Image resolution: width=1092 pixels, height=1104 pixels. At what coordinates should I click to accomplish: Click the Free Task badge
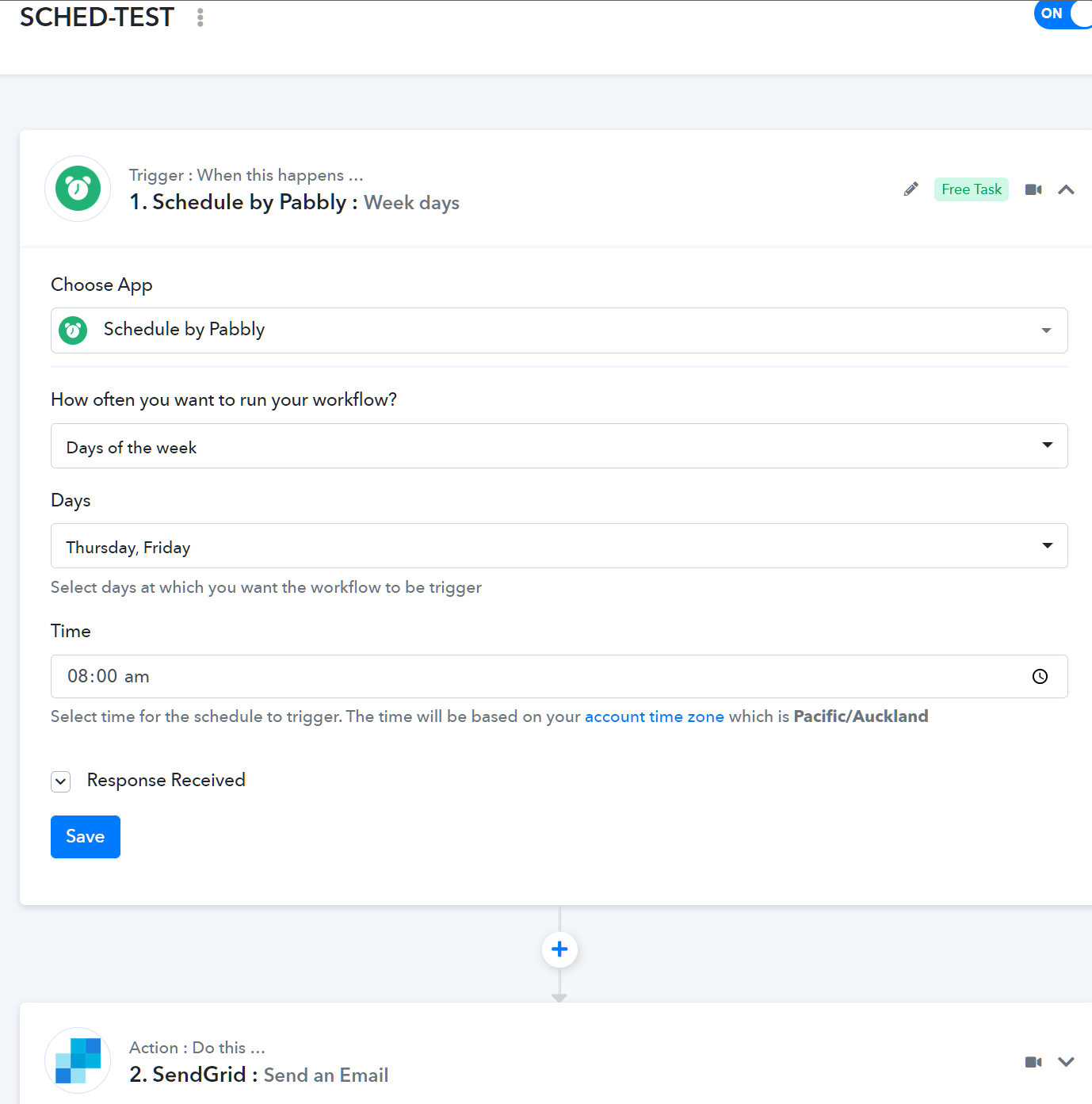click(972, 189)
